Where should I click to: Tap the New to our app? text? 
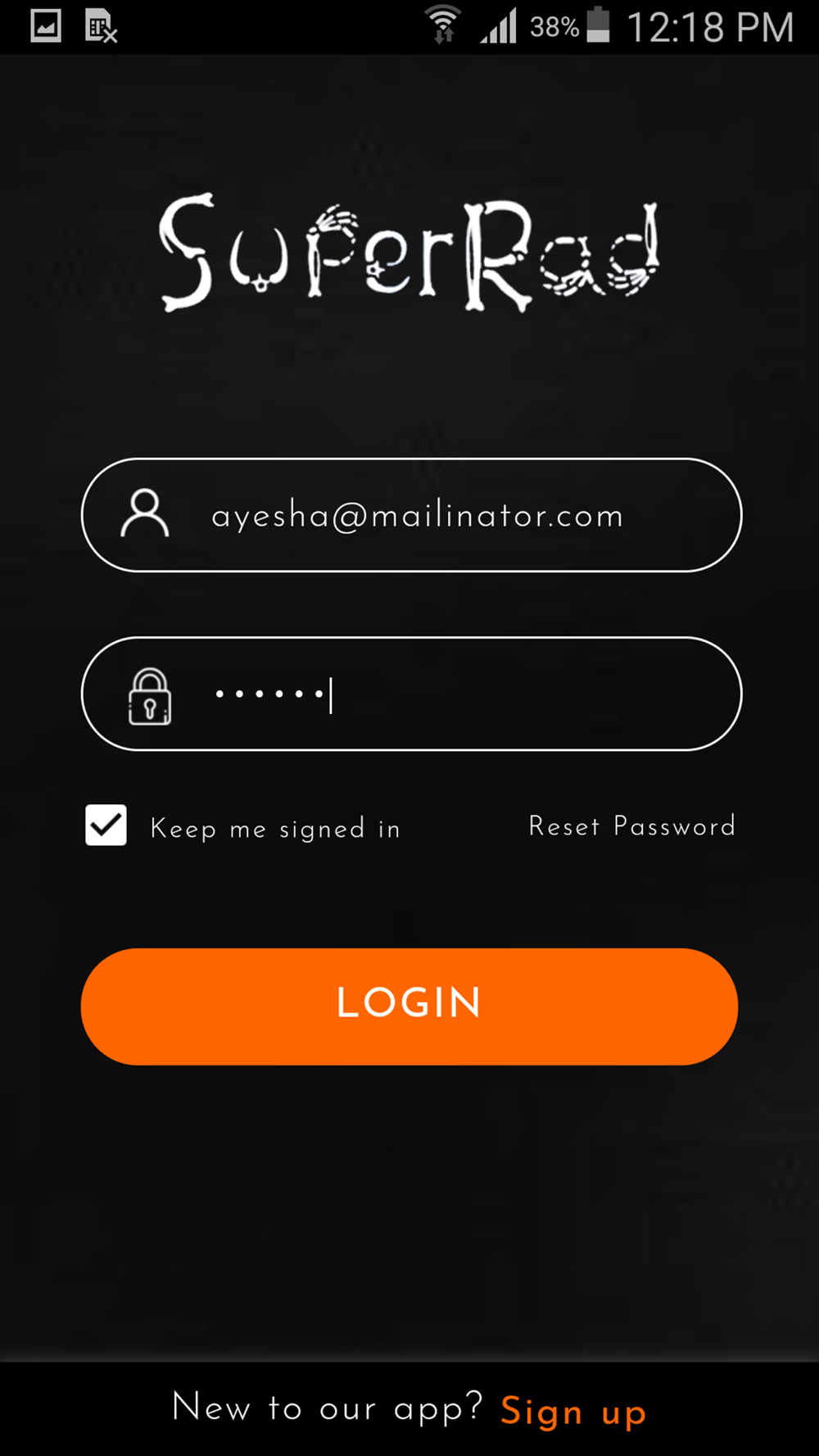coord(328,1409)
